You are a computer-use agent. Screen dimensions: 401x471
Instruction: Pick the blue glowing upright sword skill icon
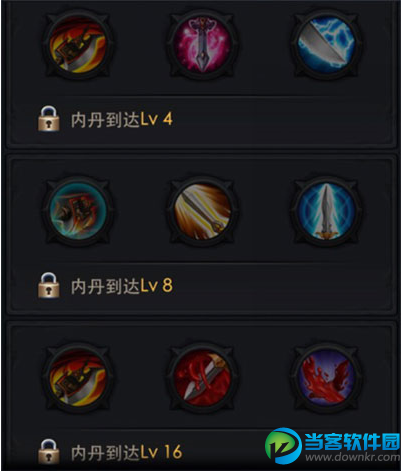coord(327,211)
